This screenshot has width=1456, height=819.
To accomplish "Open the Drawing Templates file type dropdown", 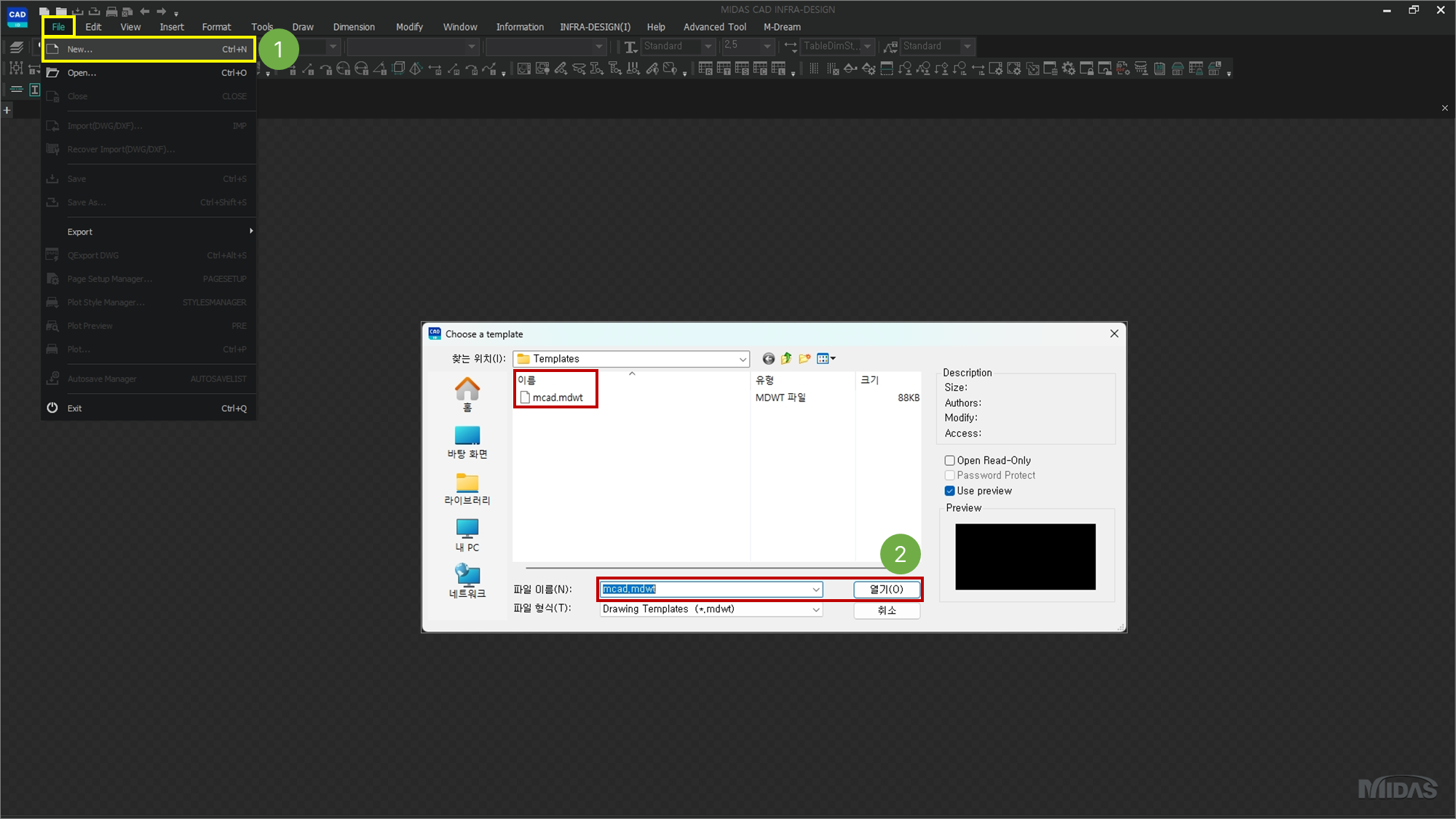I will (x=816, y=609).
